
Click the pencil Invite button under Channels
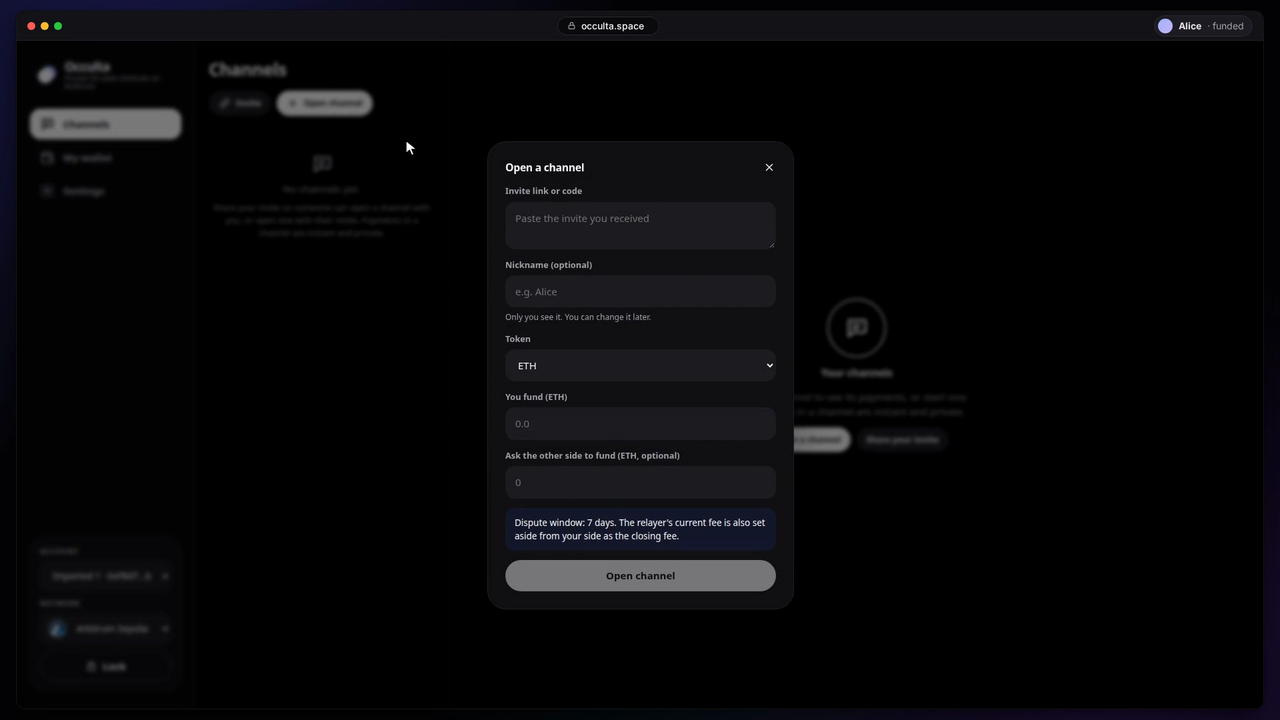pyautogui.click(x=240, y=103)
